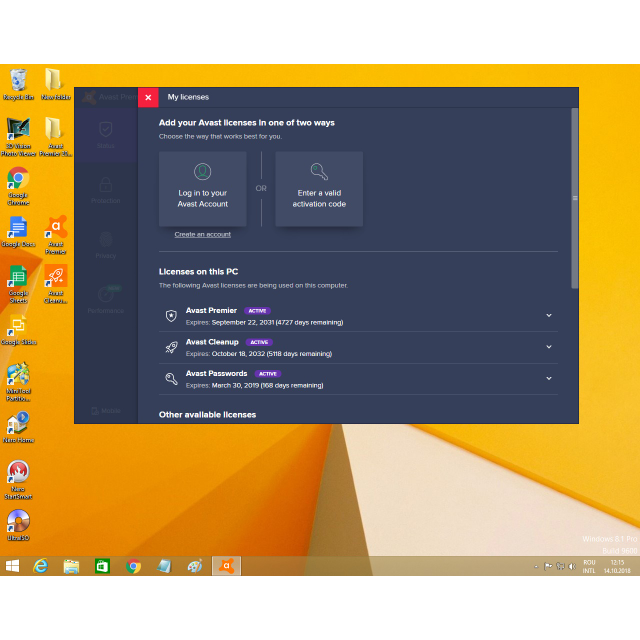This screenshot has width=640, height=640.
Task: Select the UltraISO desktop shortcut
Action: tap(18, 526)
